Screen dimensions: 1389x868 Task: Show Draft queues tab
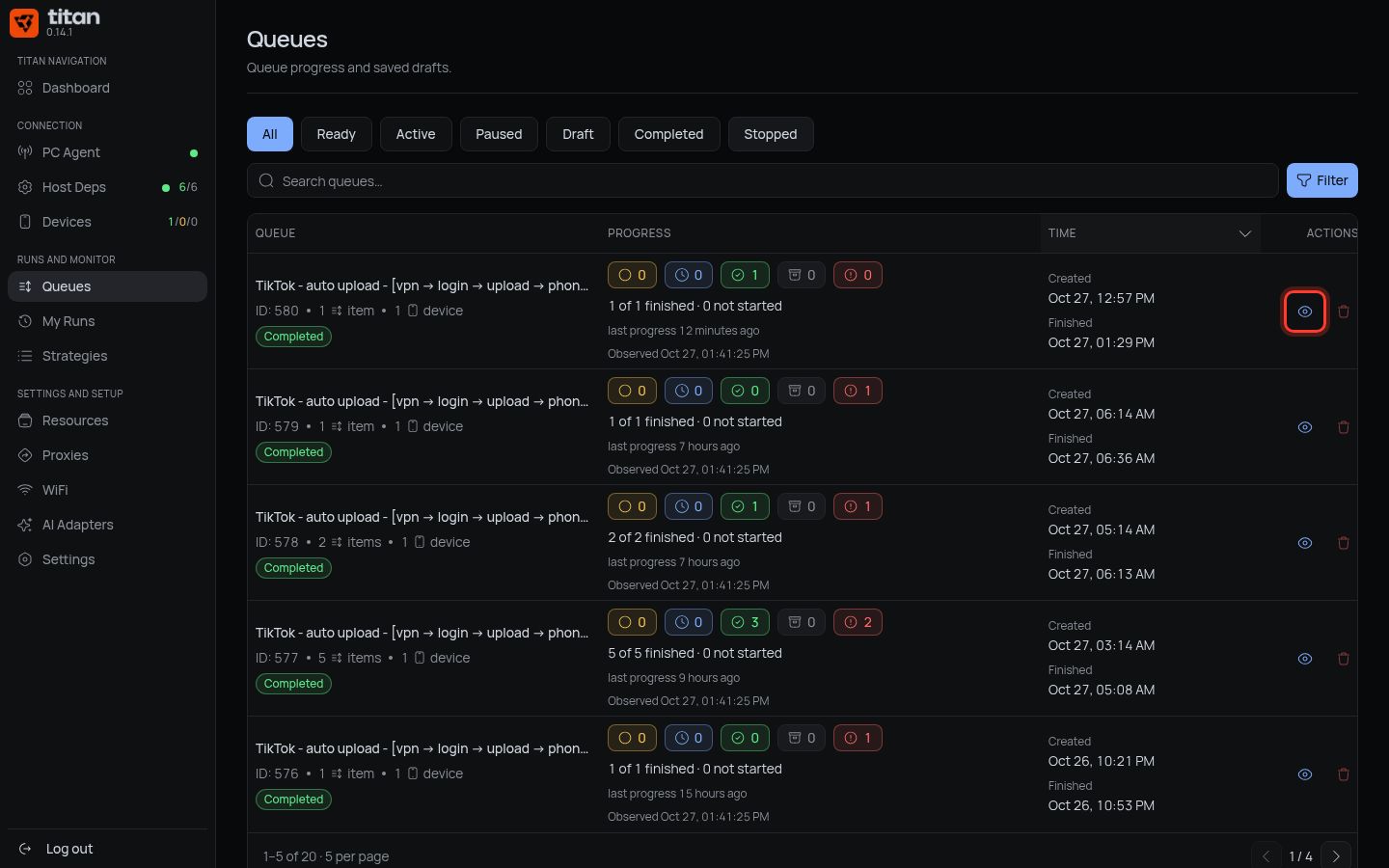coord(578,134)
